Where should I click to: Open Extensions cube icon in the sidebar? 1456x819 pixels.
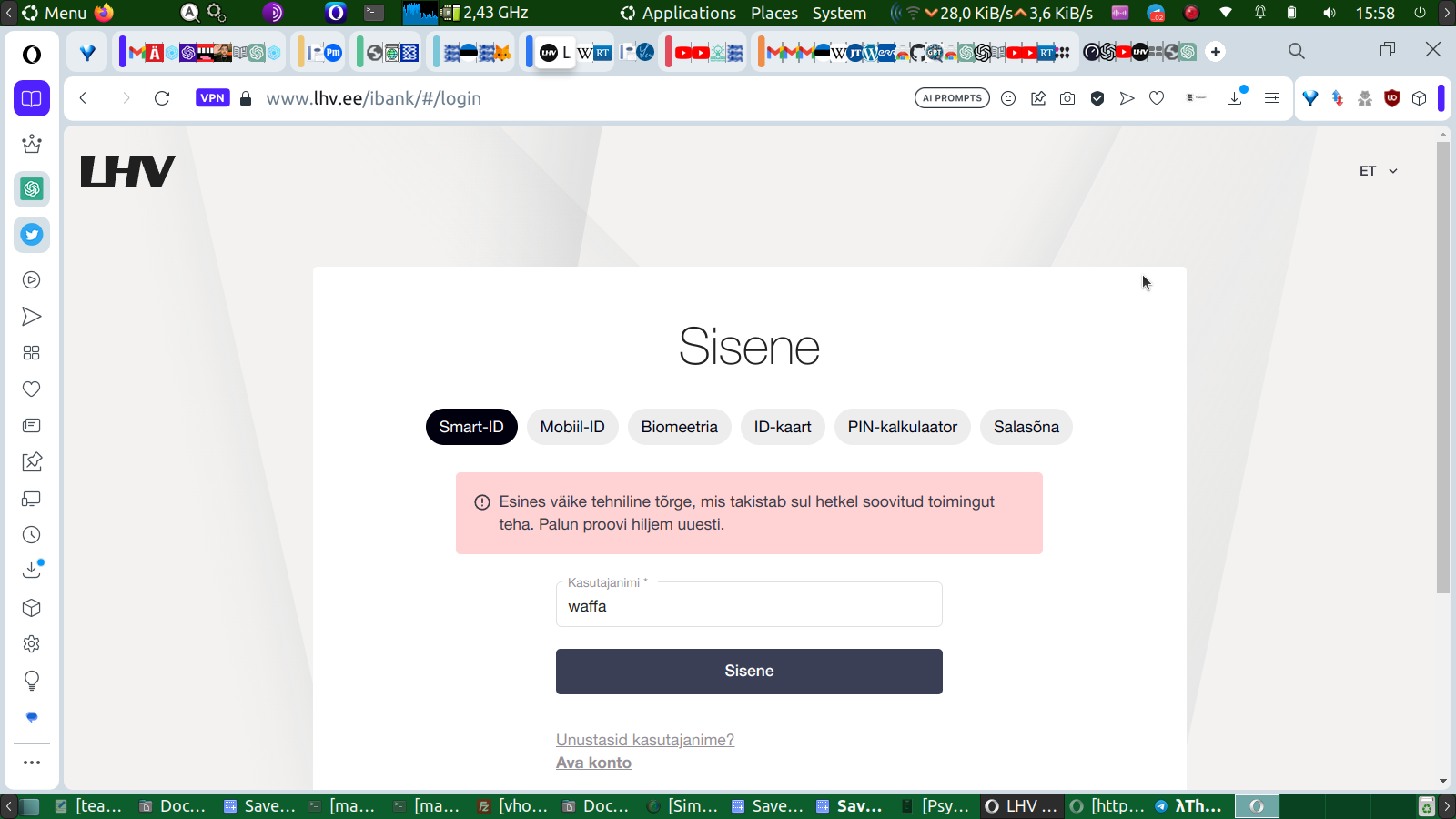32,608
